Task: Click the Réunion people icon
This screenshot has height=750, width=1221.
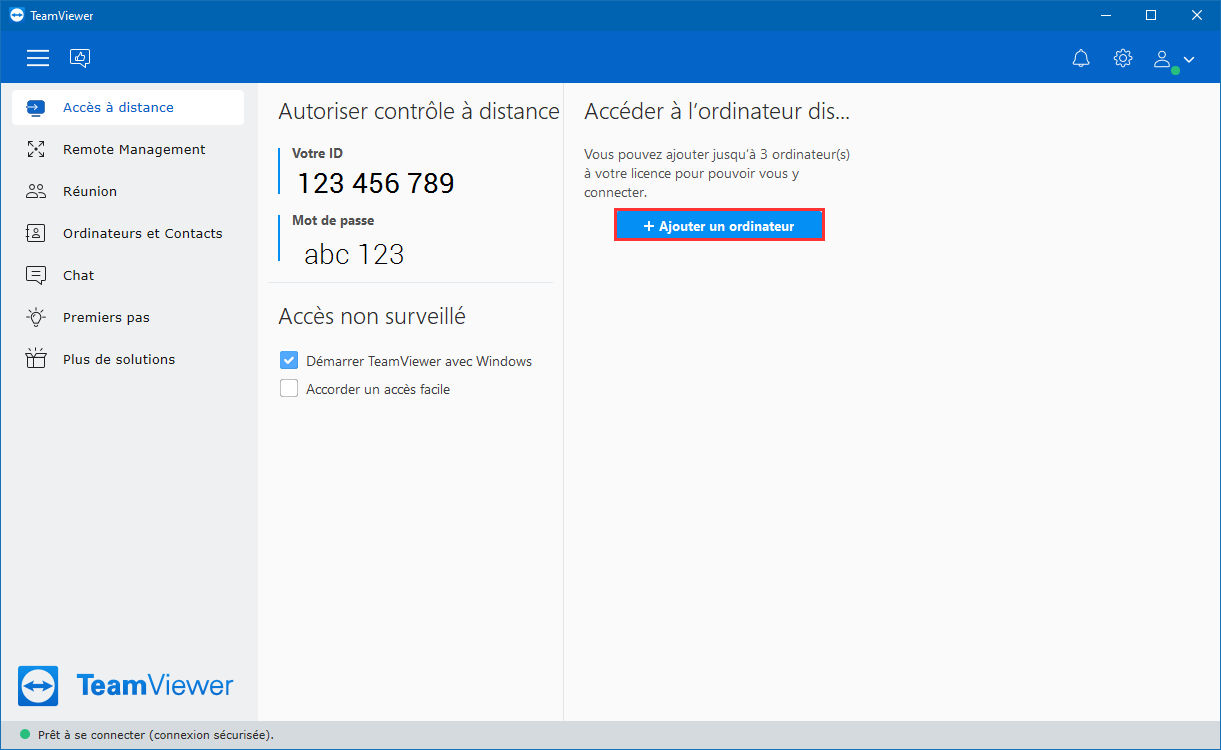Action: coord(36,191)
